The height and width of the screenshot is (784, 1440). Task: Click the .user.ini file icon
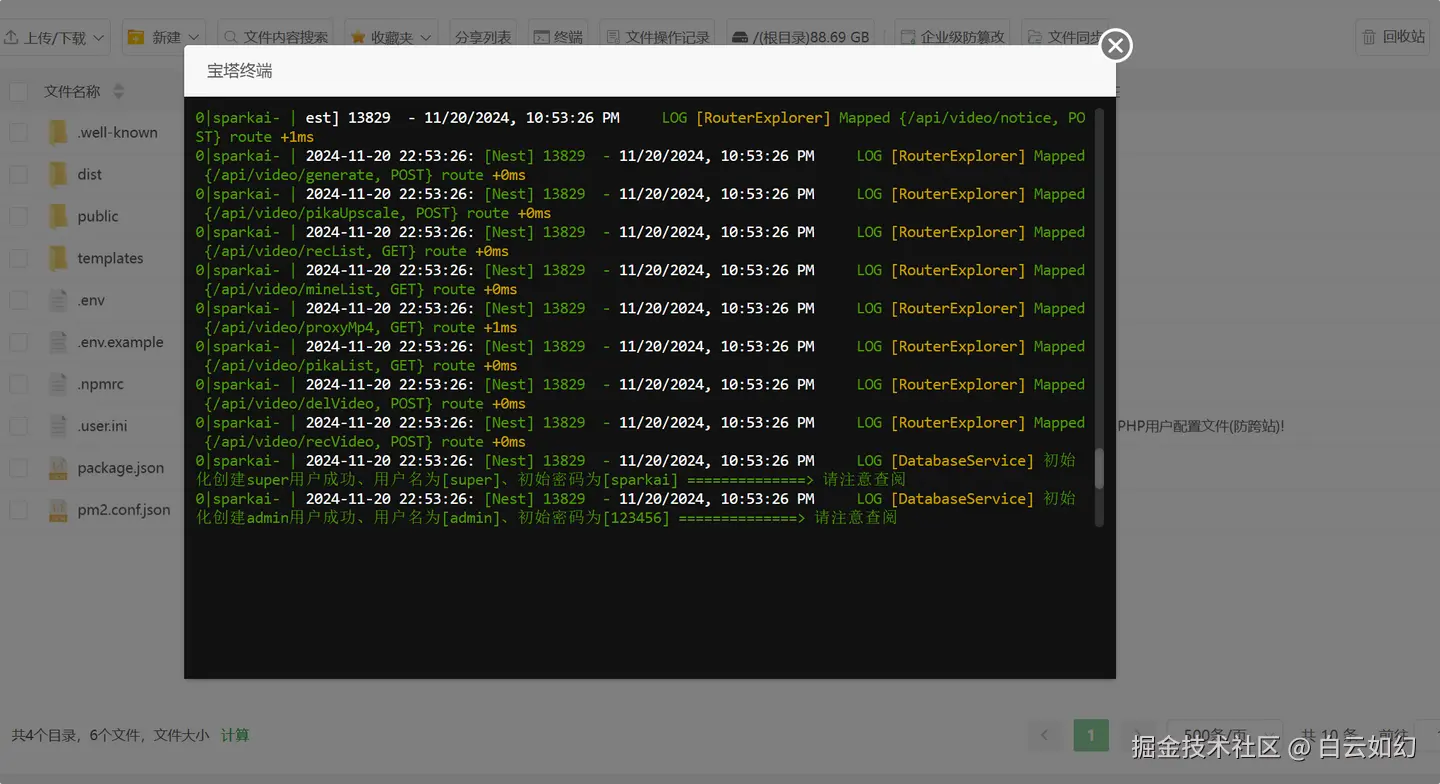[58, 426]
